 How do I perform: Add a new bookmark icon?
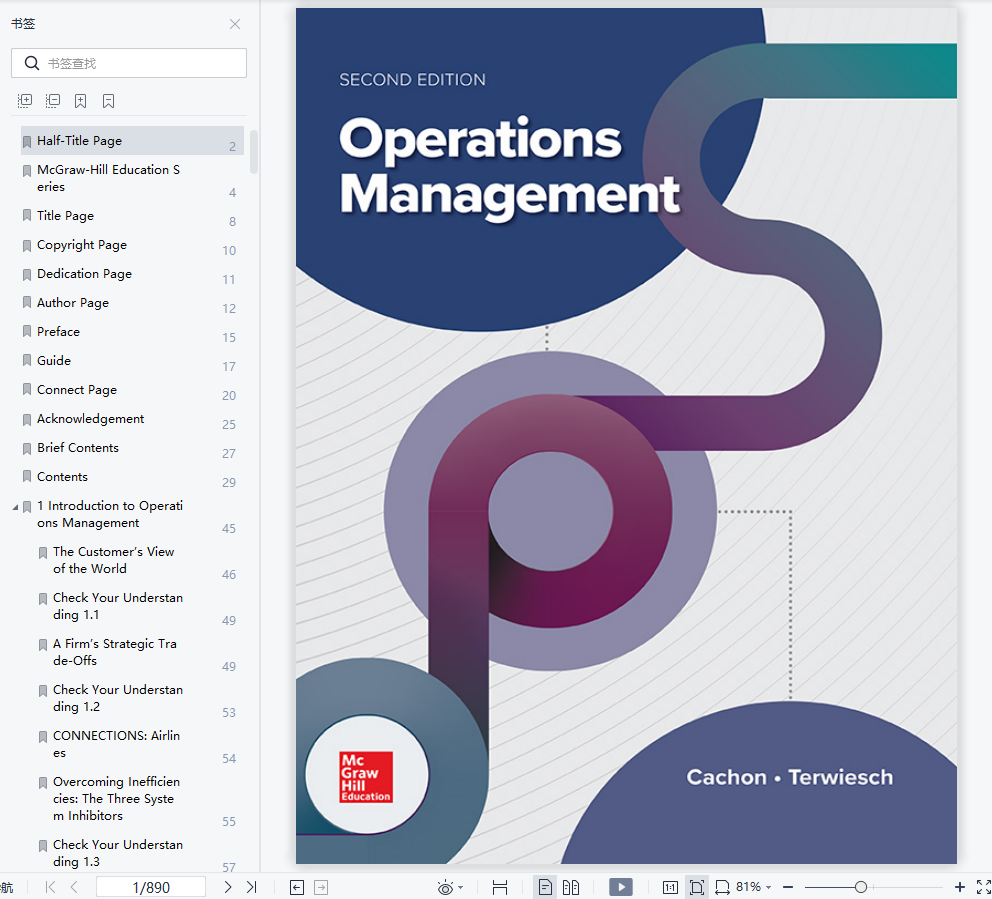(80, 101)
